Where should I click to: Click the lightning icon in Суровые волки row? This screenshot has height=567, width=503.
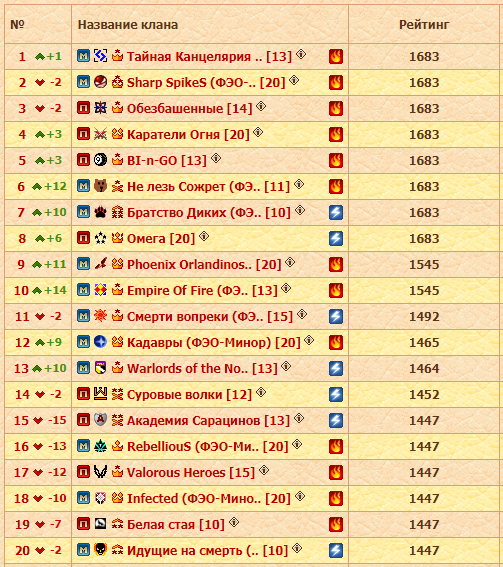click(336, 394)
